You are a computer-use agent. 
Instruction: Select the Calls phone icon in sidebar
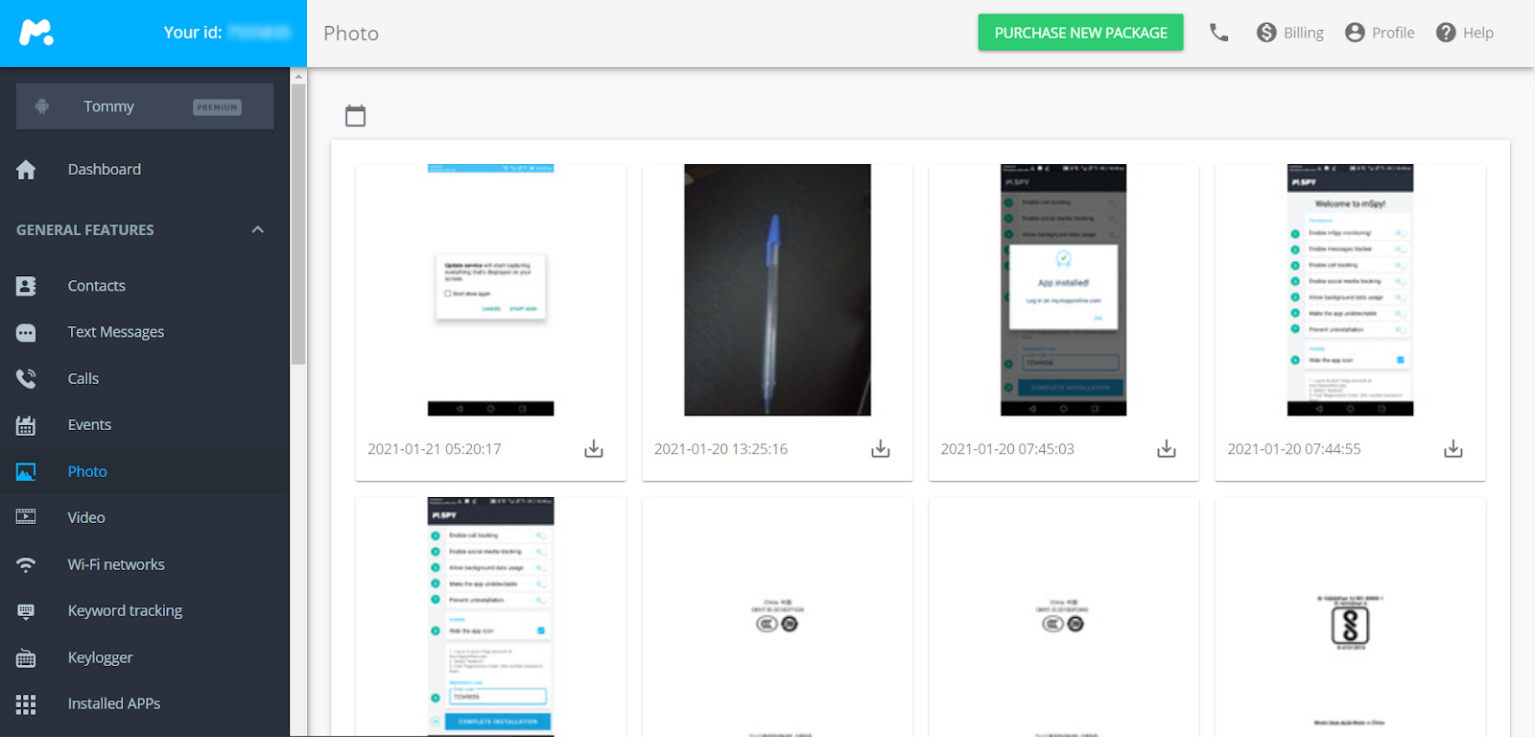(x=25, y=378)
